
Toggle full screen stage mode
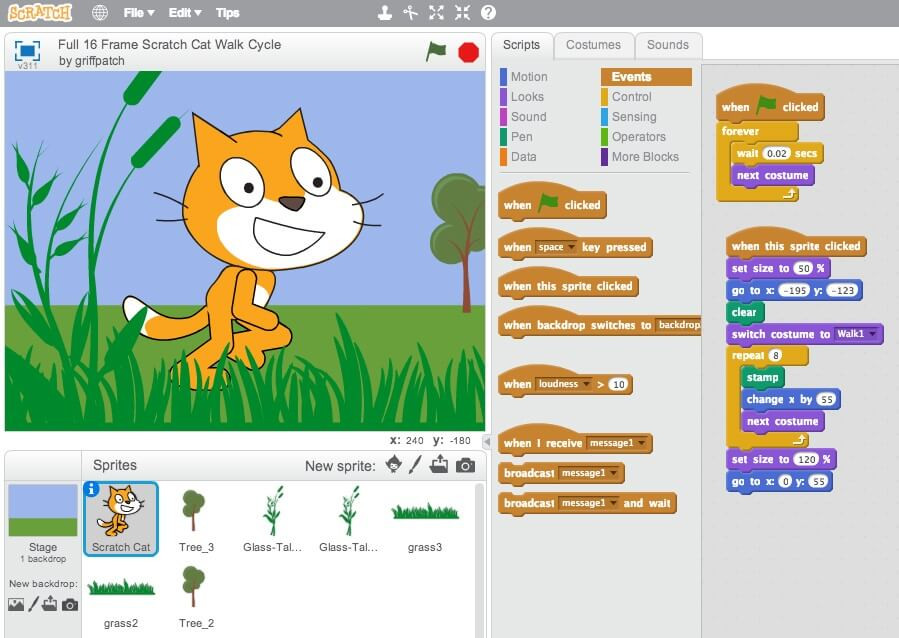pos(27,51)
